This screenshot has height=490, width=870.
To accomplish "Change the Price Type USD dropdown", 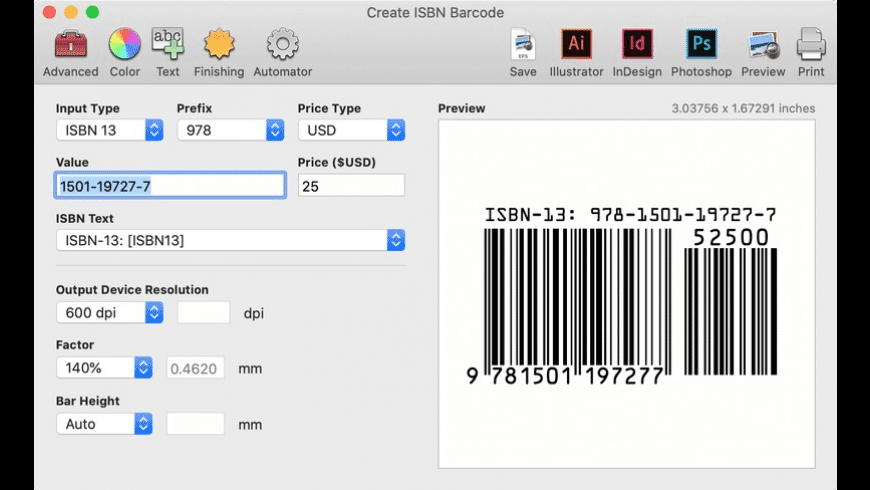I will click(x=351, y=130).
